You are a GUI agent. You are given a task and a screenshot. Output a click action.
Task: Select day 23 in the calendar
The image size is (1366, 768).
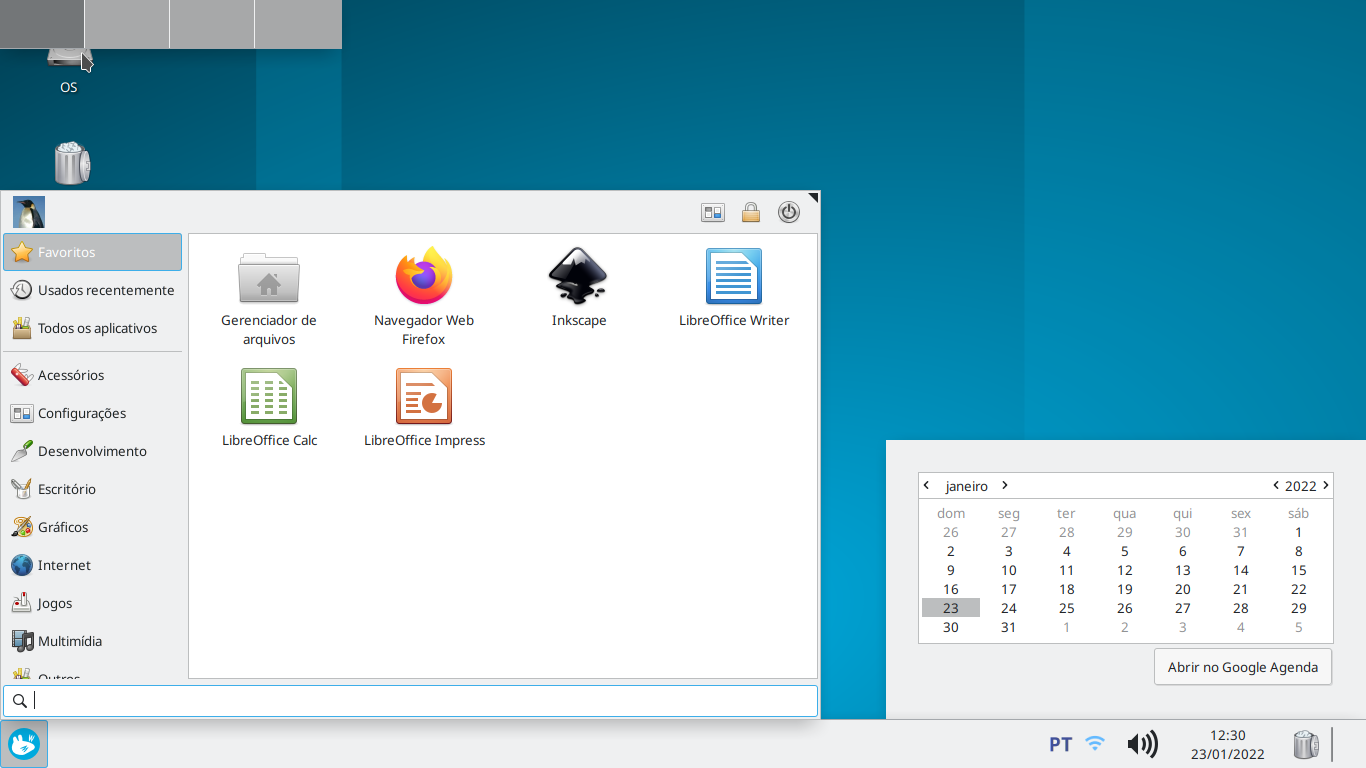(x=951, y=608)
